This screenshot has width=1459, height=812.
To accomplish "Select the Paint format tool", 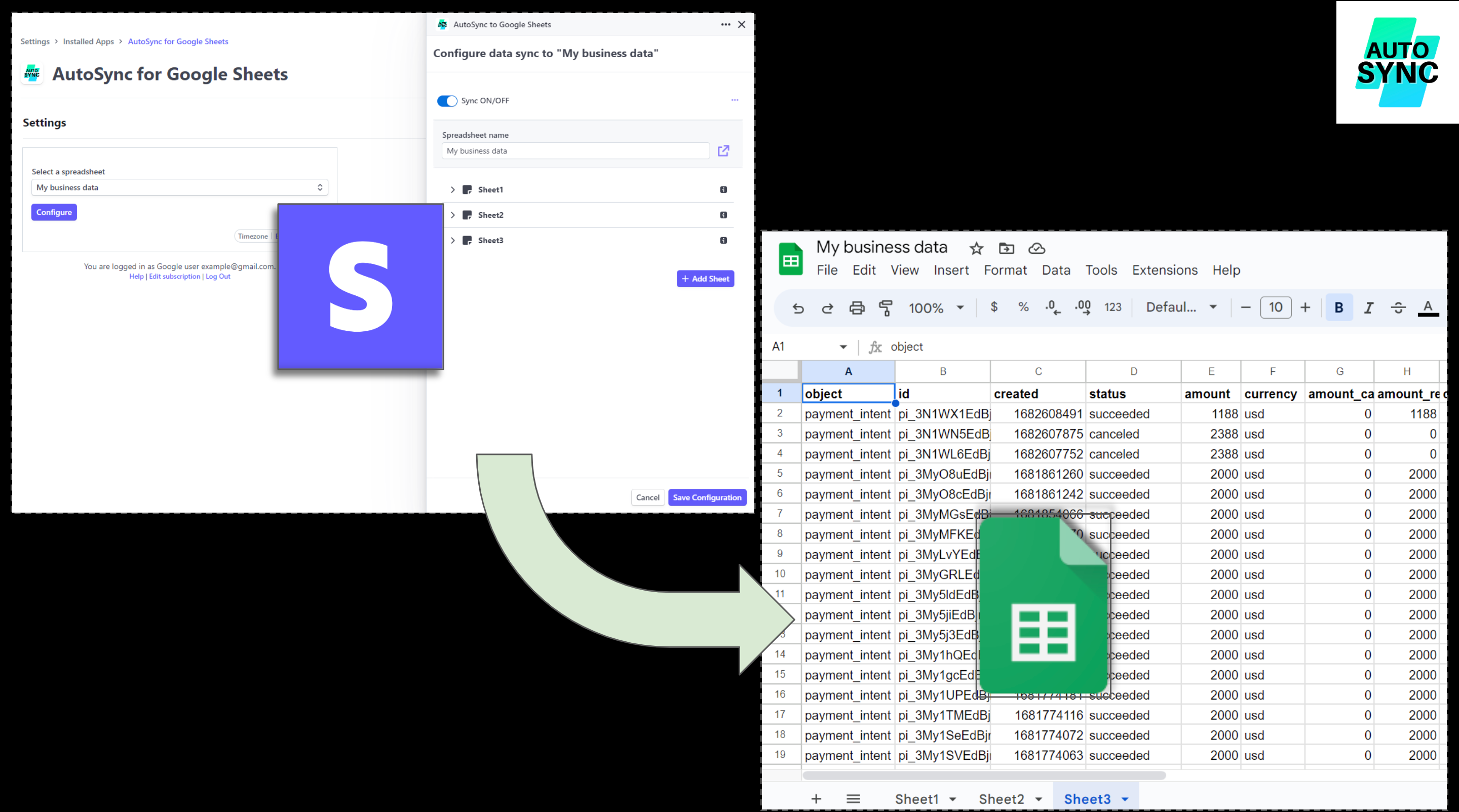I will [x=886, y=308].
